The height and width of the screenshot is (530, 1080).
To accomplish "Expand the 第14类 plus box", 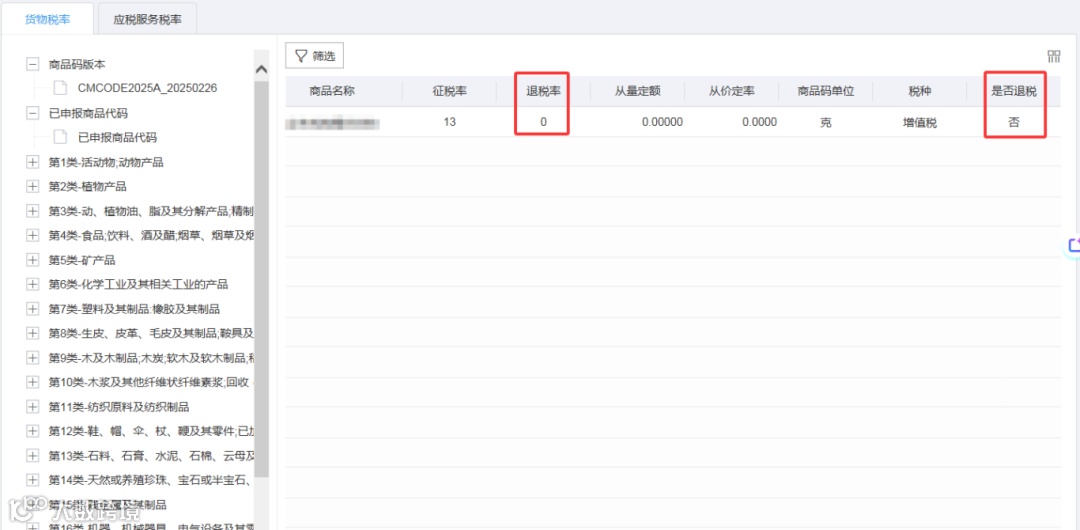I will 32,480.
